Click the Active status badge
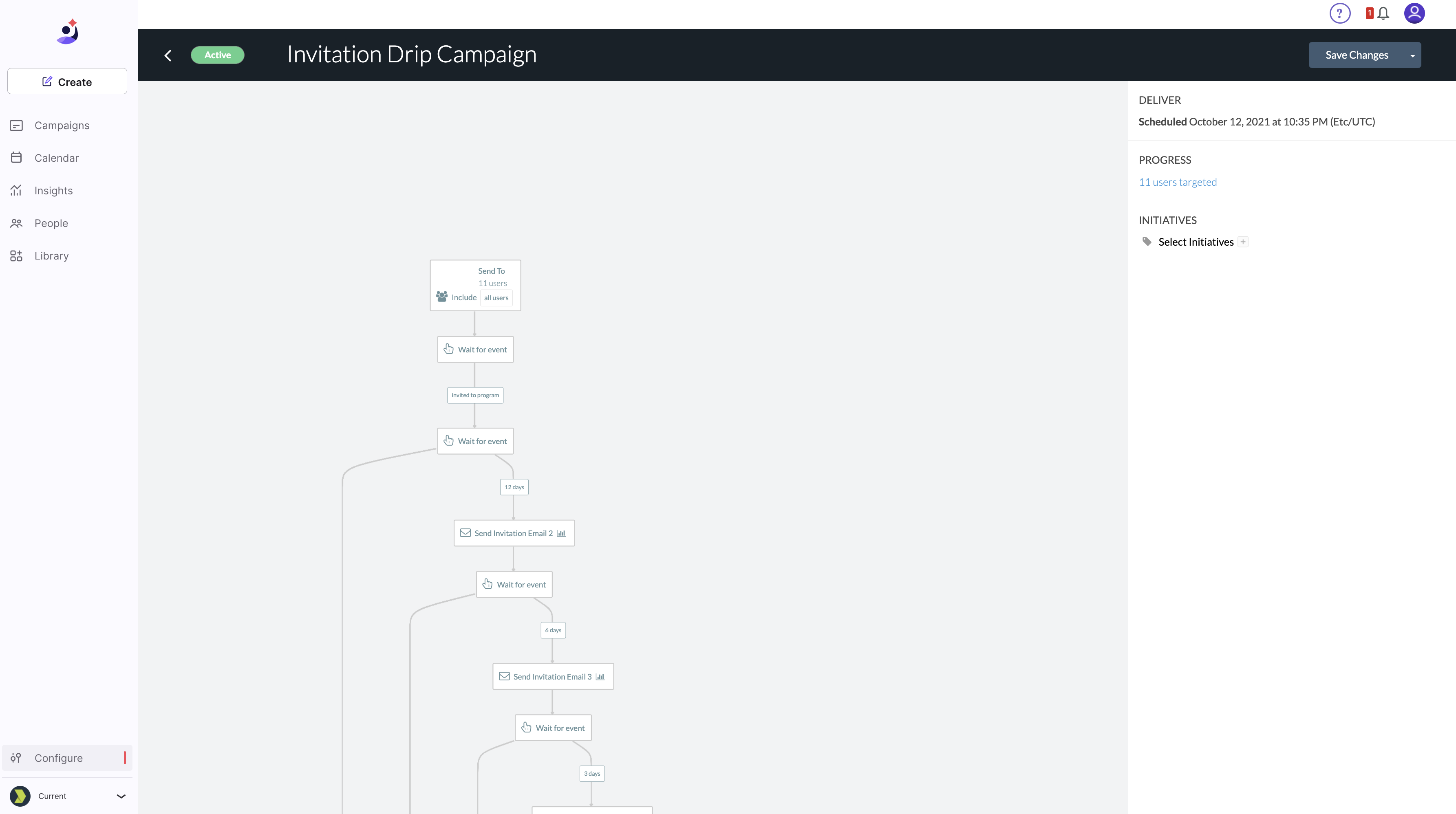 click(x=218, y=55)
